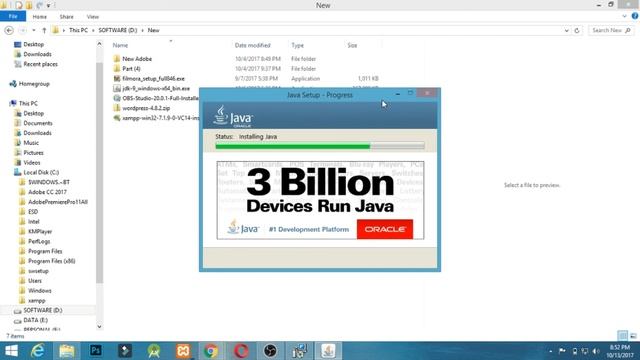Click the File Explorer taskbar icon

click(x=67, y=351)
